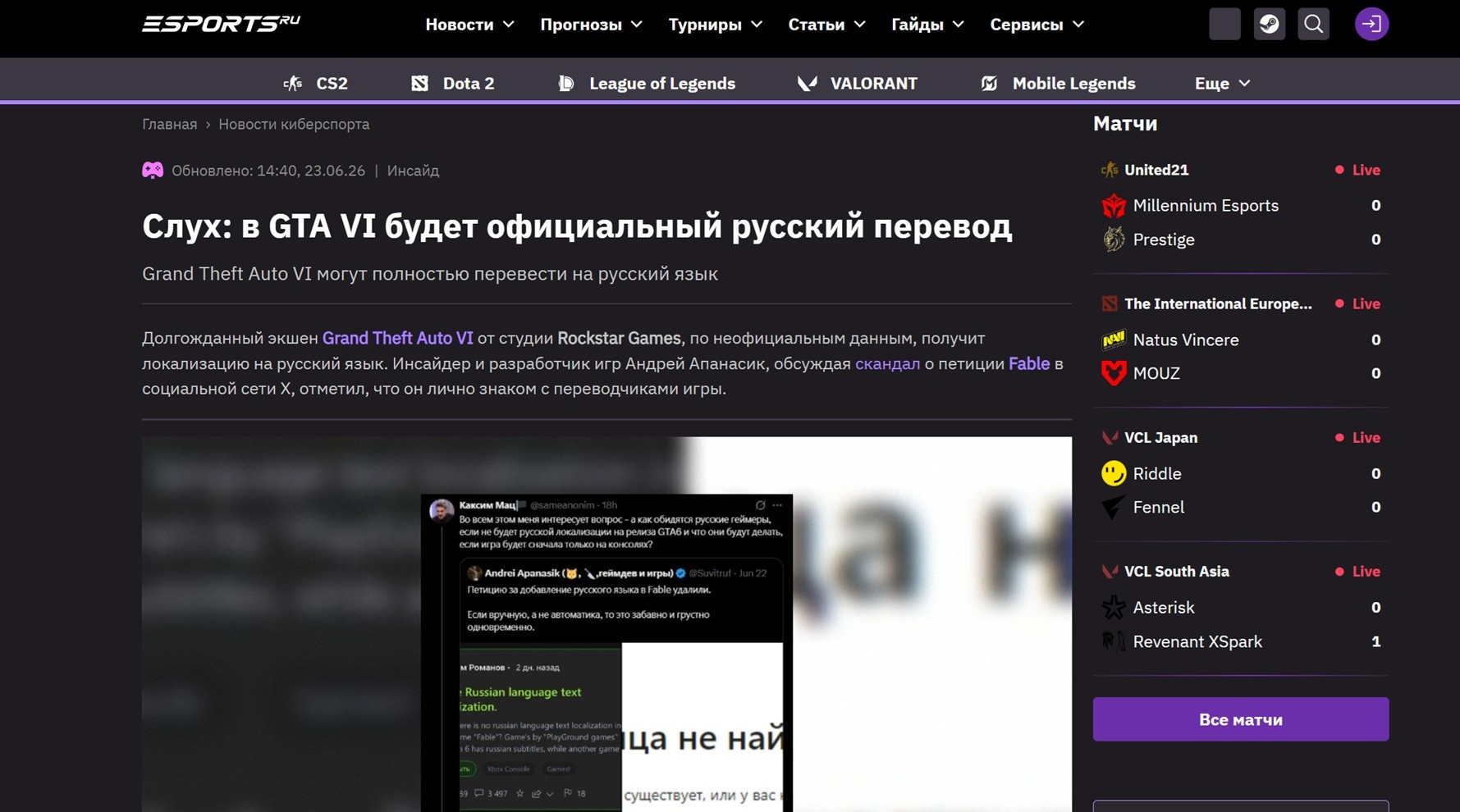Screen dimensions: 1460x812
Task: Select the Fennel team logo
Action: pos(1114,508)
